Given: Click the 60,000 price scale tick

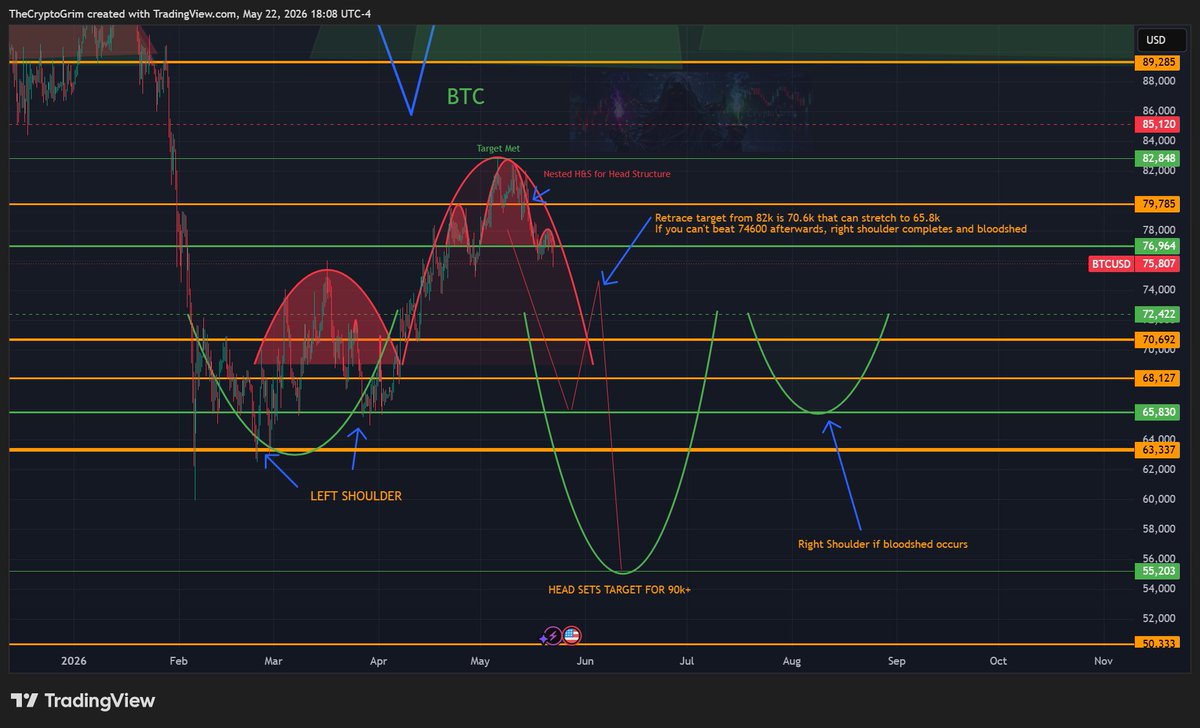Looking at the screenshot, I should [x=1158, y=499].
